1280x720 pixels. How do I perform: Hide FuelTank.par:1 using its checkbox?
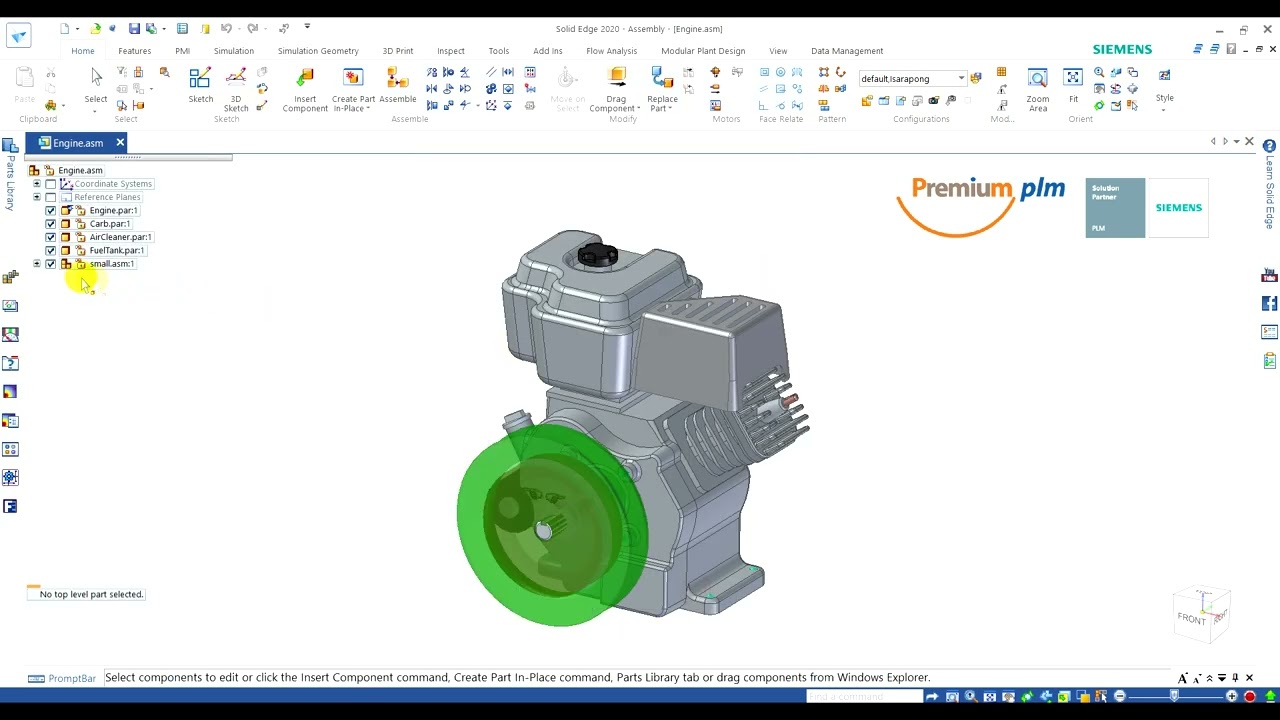[x=51, y=250]
